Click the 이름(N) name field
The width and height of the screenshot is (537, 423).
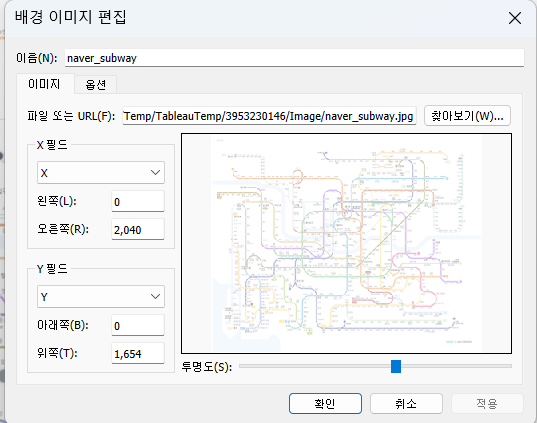294,58
